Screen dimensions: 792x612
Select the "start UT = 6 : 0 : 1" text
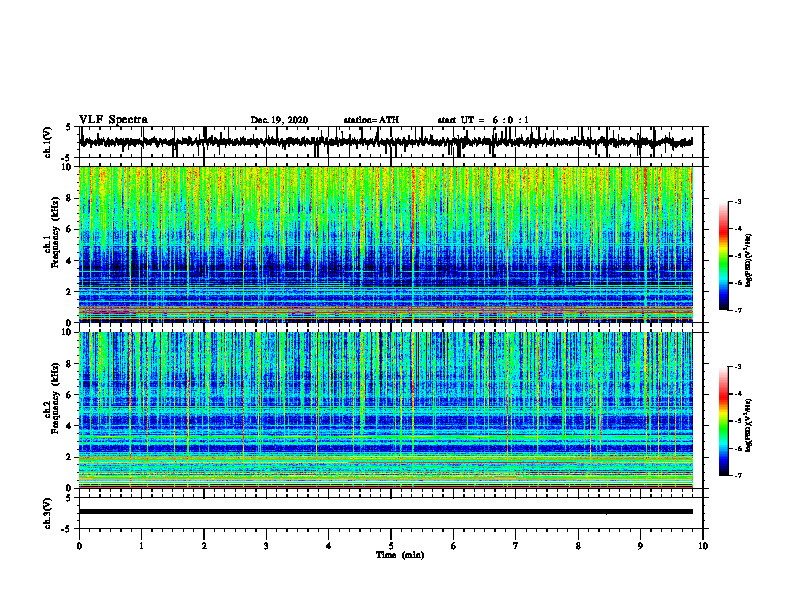[483, 120]
